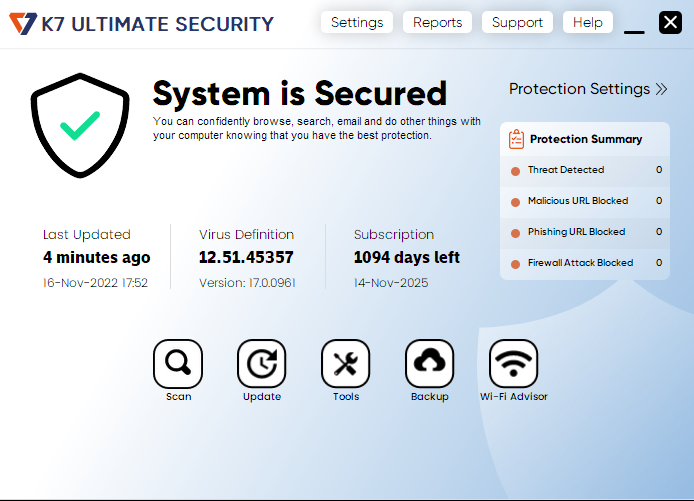The width and height of the screenshot is (694, 501).
Task: Click the subscription 1094 days left text
Action: tap(407, 258)
